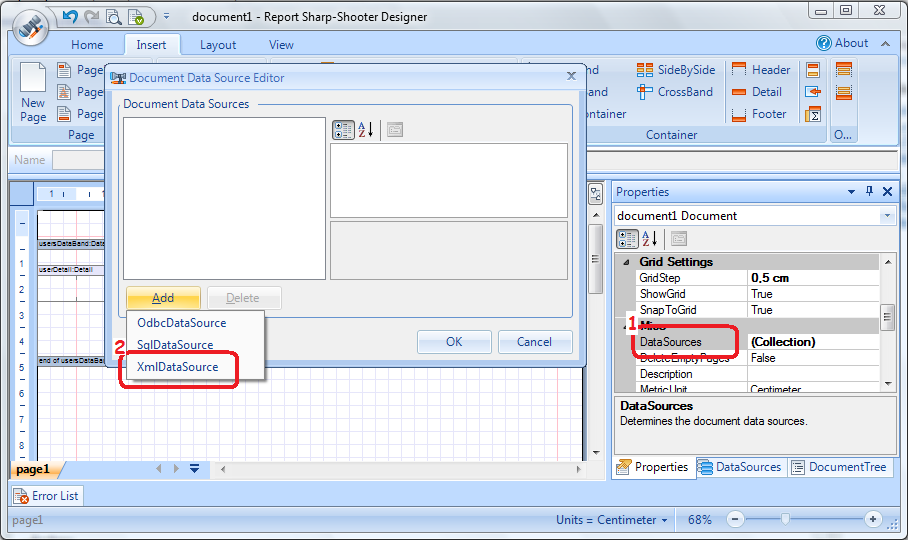Open the View ribbon tab
Image resolution: width=908 pixels, height=540 pixels.
(x=281, y=45)
